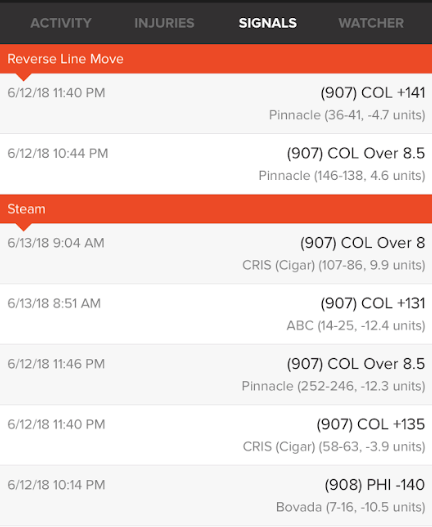Select the COL Over 8 CRIS signal
This screenshot has height=527, width=432.
(x=216, y=254)
